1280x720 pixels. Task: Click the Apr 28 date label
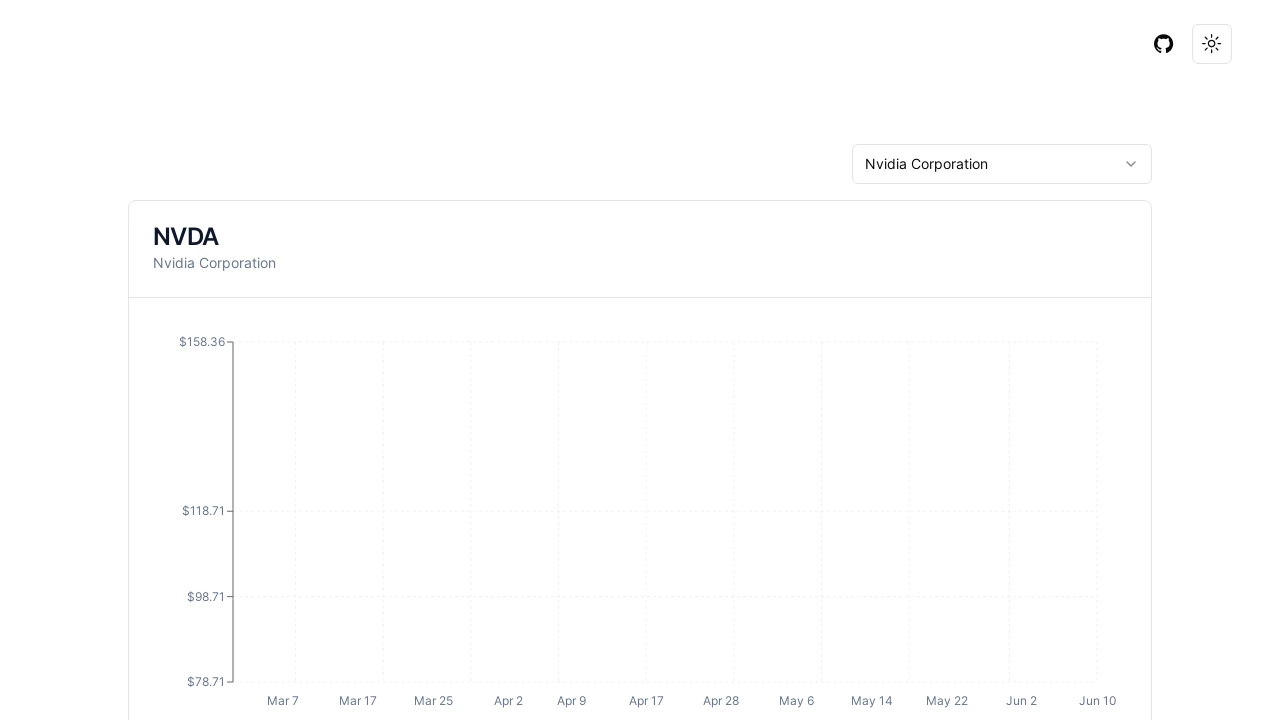(721, 701)
